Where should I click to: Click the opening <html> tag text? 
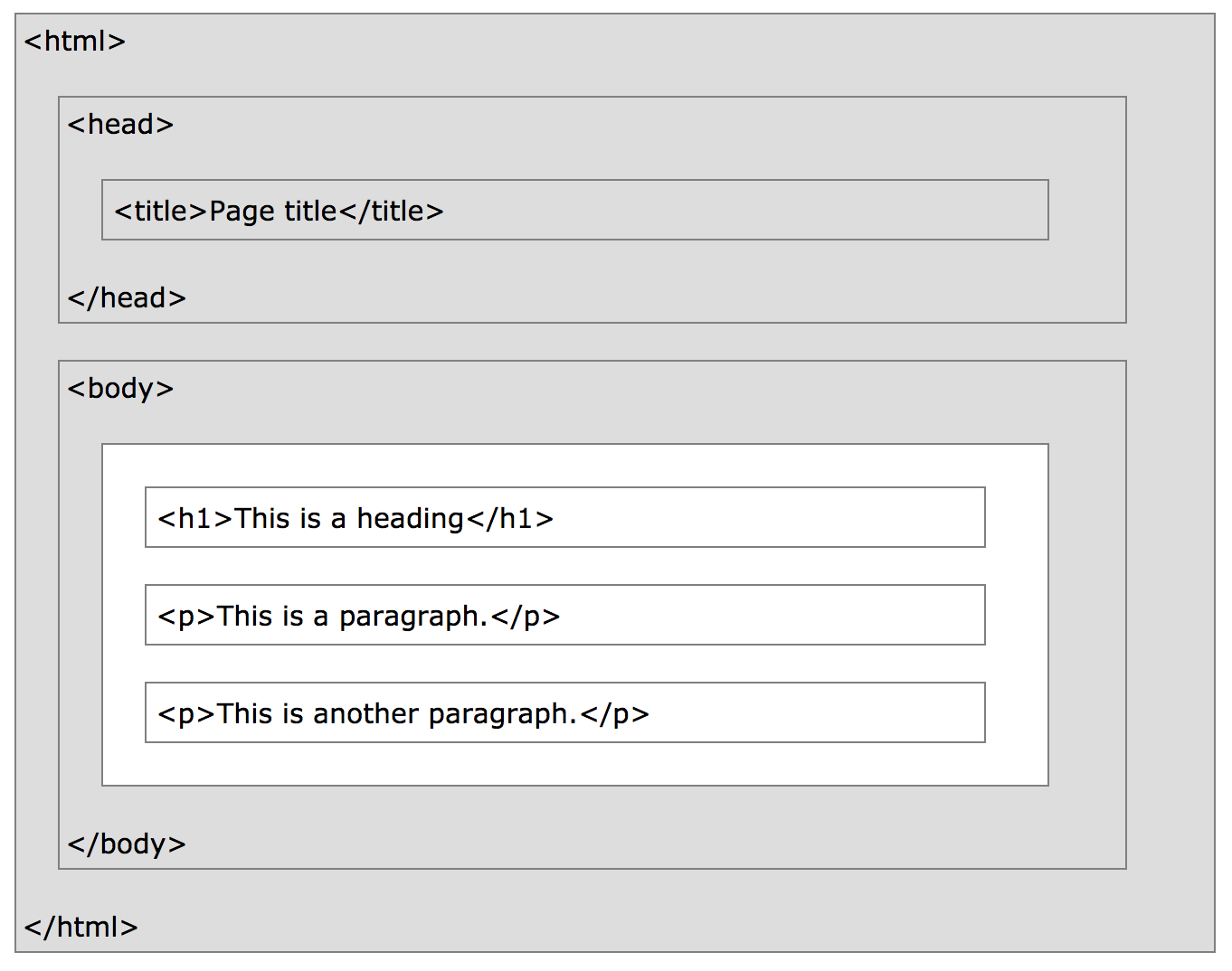coord(75,42)
